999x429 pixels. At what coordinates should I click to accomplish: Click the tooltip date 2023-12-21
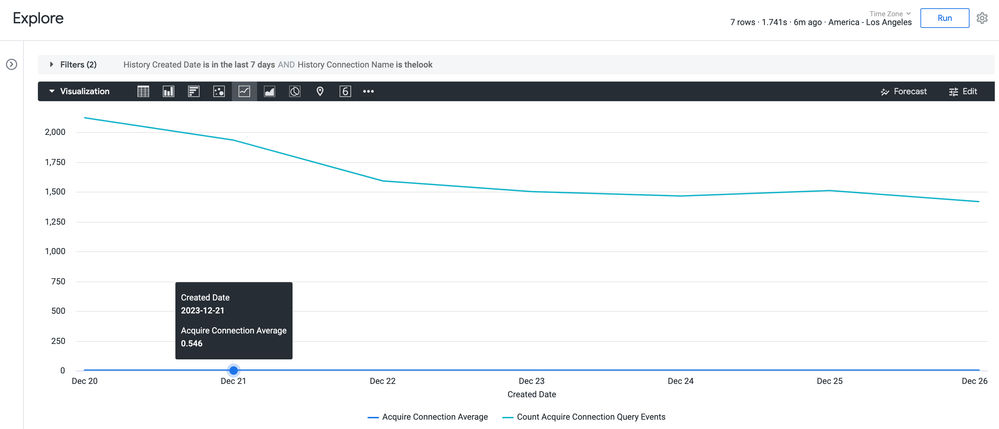click(x=203, y=310)
